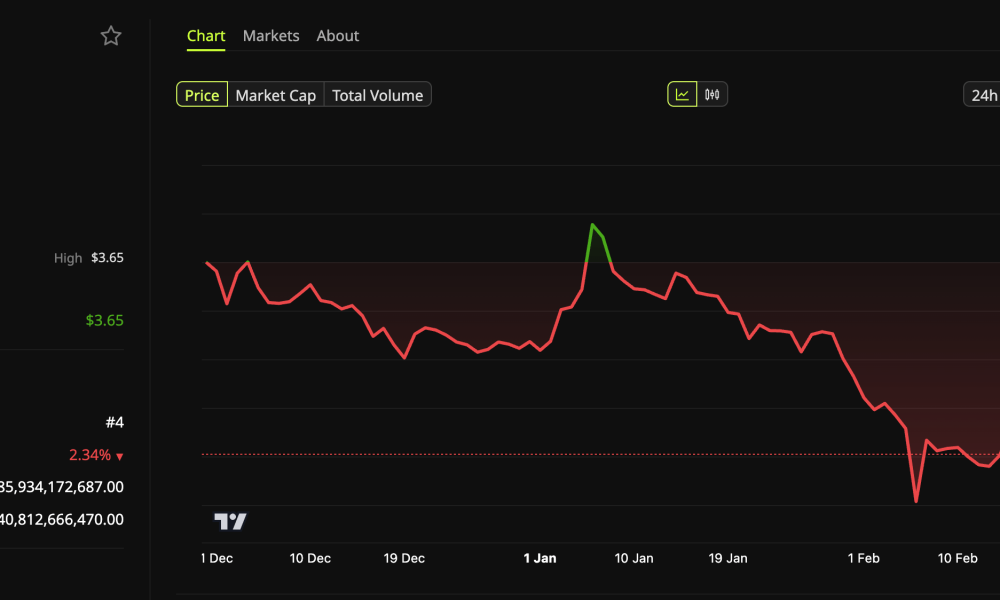
Task: Click the High $3.65 label
Action: pos(89,257)
